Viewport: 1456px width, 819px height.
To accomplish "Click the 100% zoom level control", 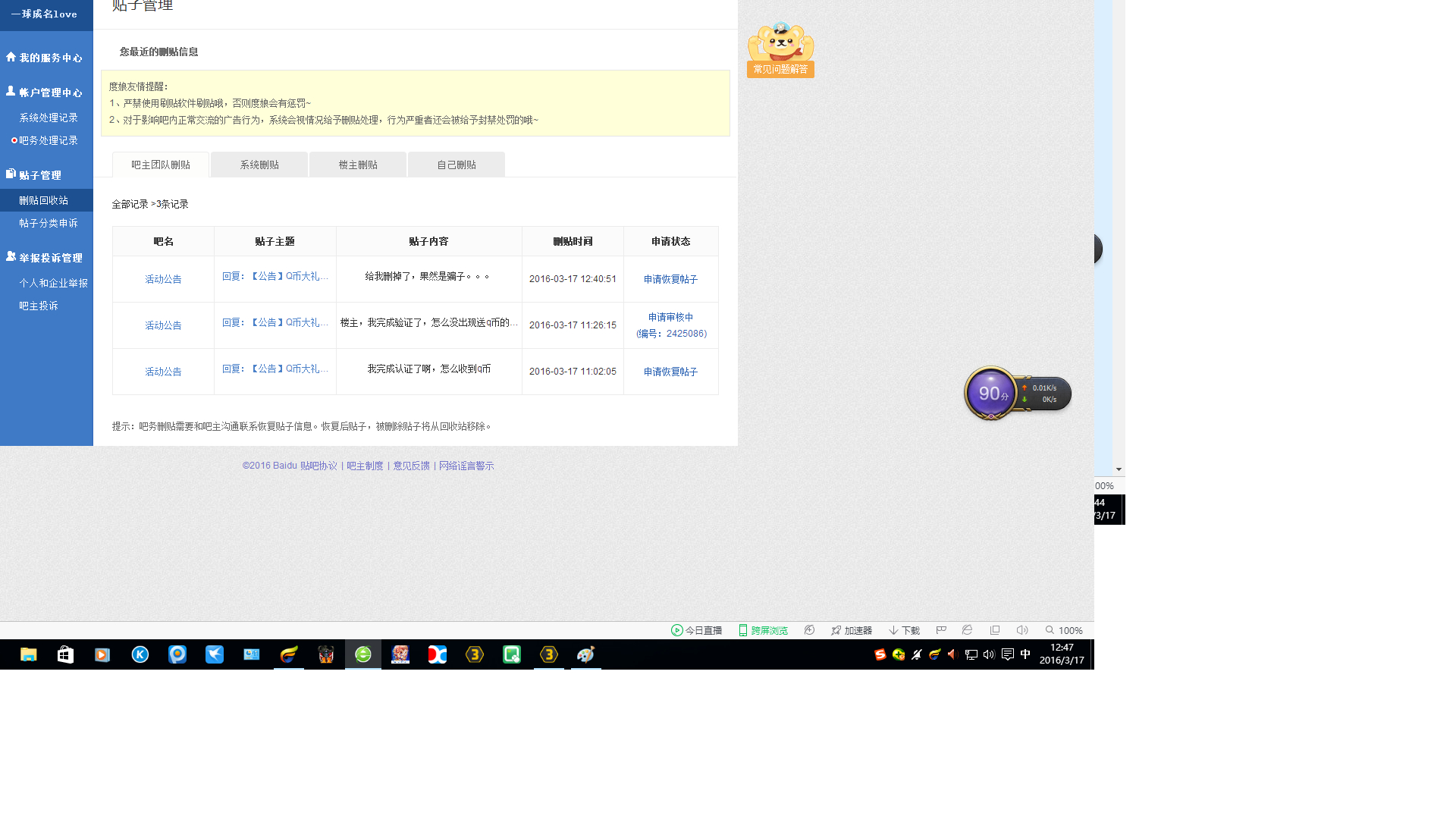I will coord(1064,630).
